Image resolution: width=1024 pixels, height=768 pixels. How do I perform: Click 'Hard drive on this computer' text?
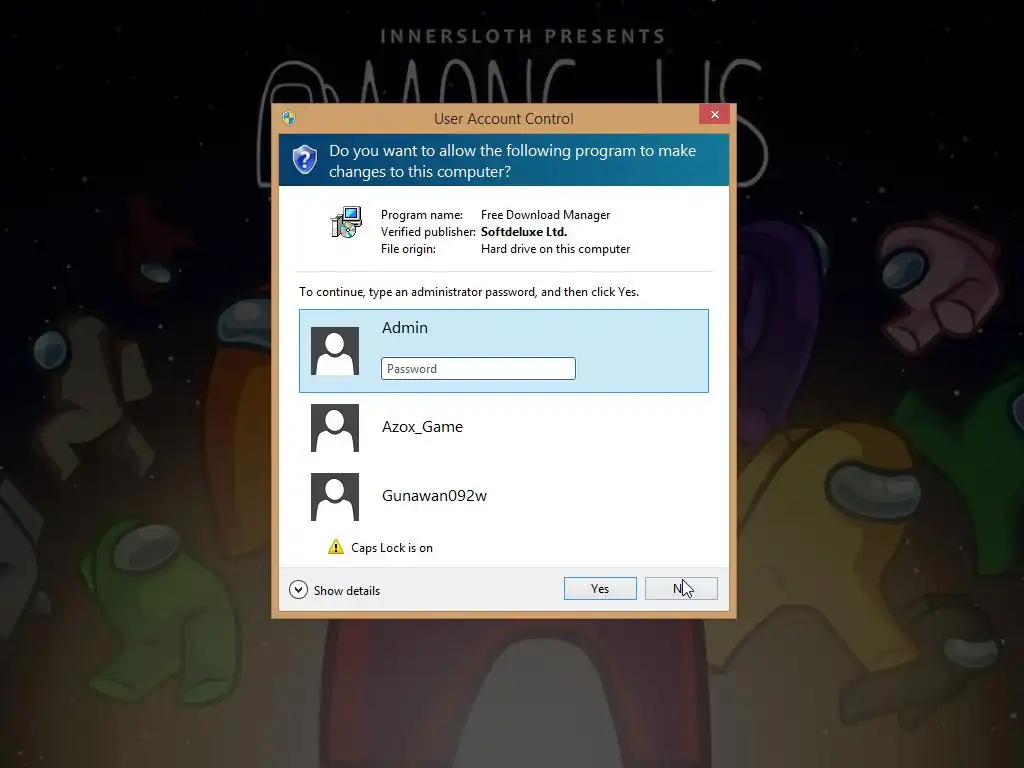click(x=555, y=249)
